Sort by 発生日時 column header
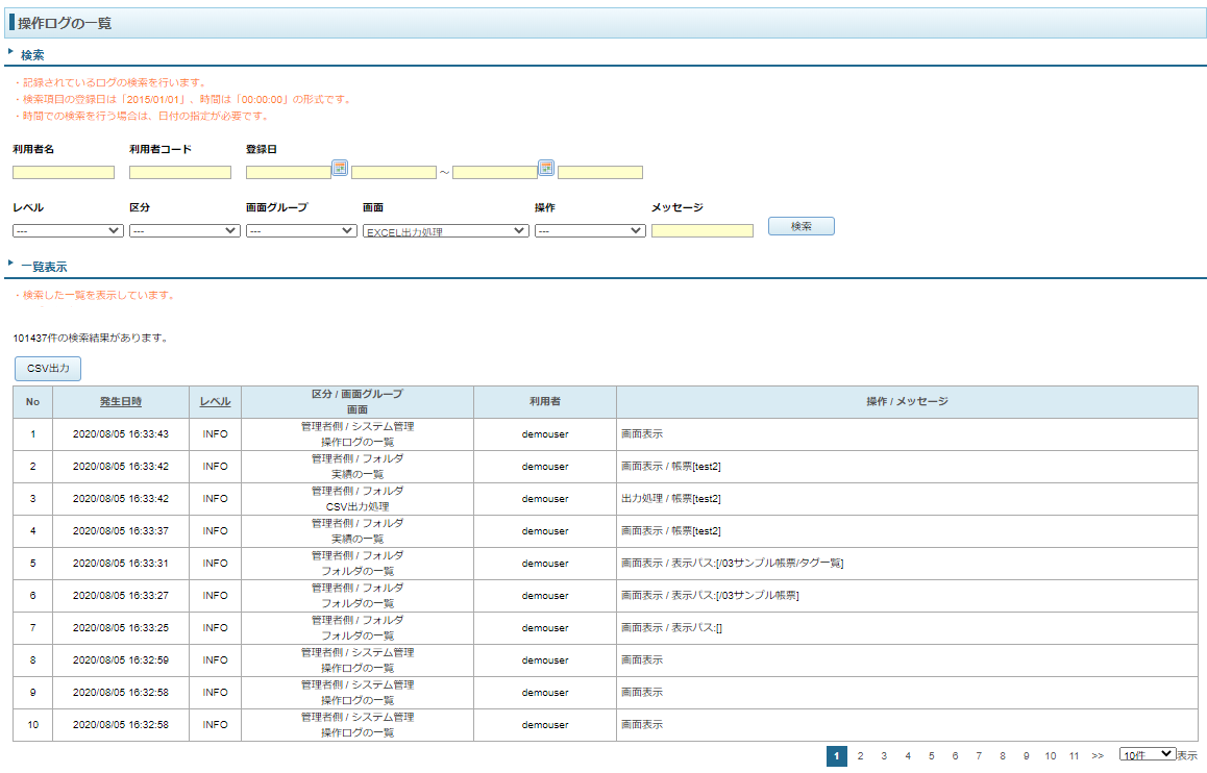Viewport: 1207px width, 773px height. [121, 402]
